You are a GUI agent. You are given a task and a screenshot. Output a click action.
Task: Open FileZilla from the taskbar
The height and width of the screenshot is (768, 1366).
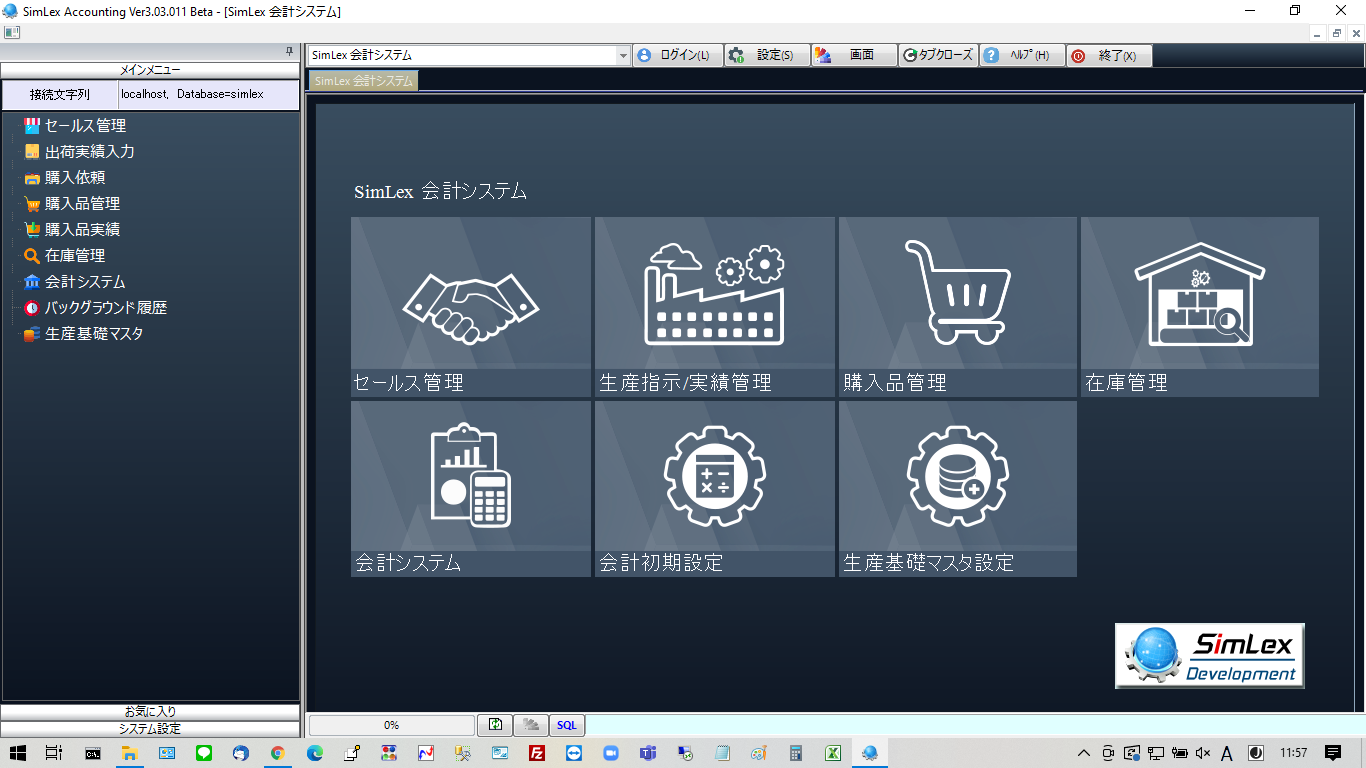click(x=537, y=753)
